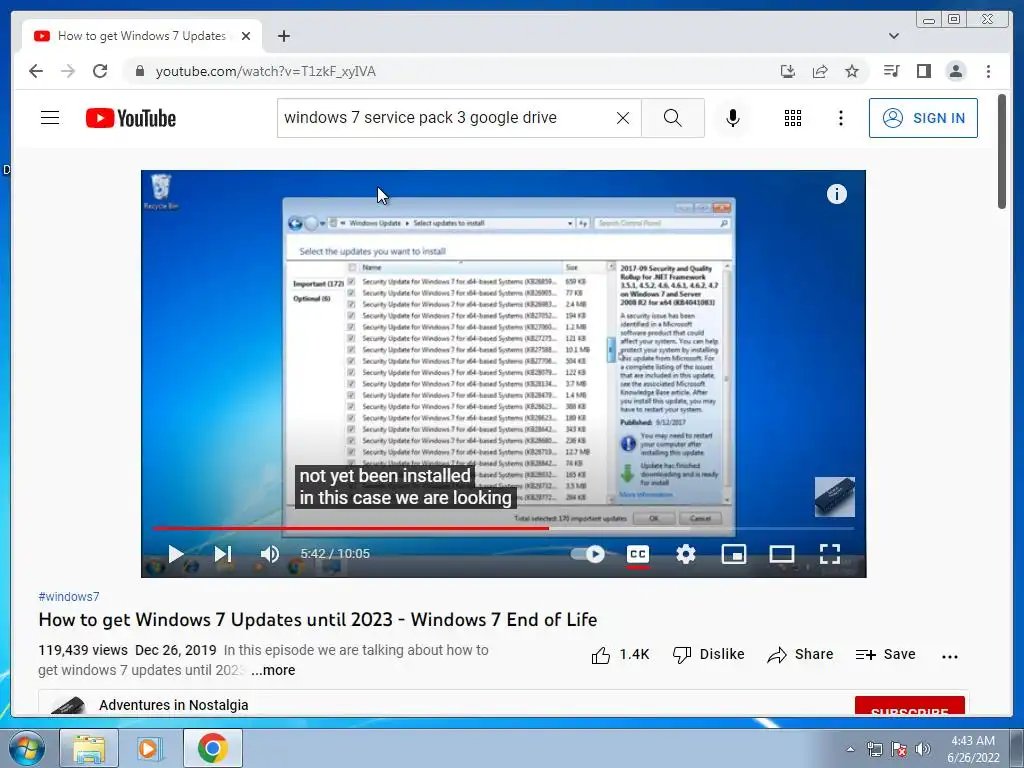Screen dimensions: 1024x768
Task: Click the channel watermark thumbnail in video
Action: (x=835, y=497)
